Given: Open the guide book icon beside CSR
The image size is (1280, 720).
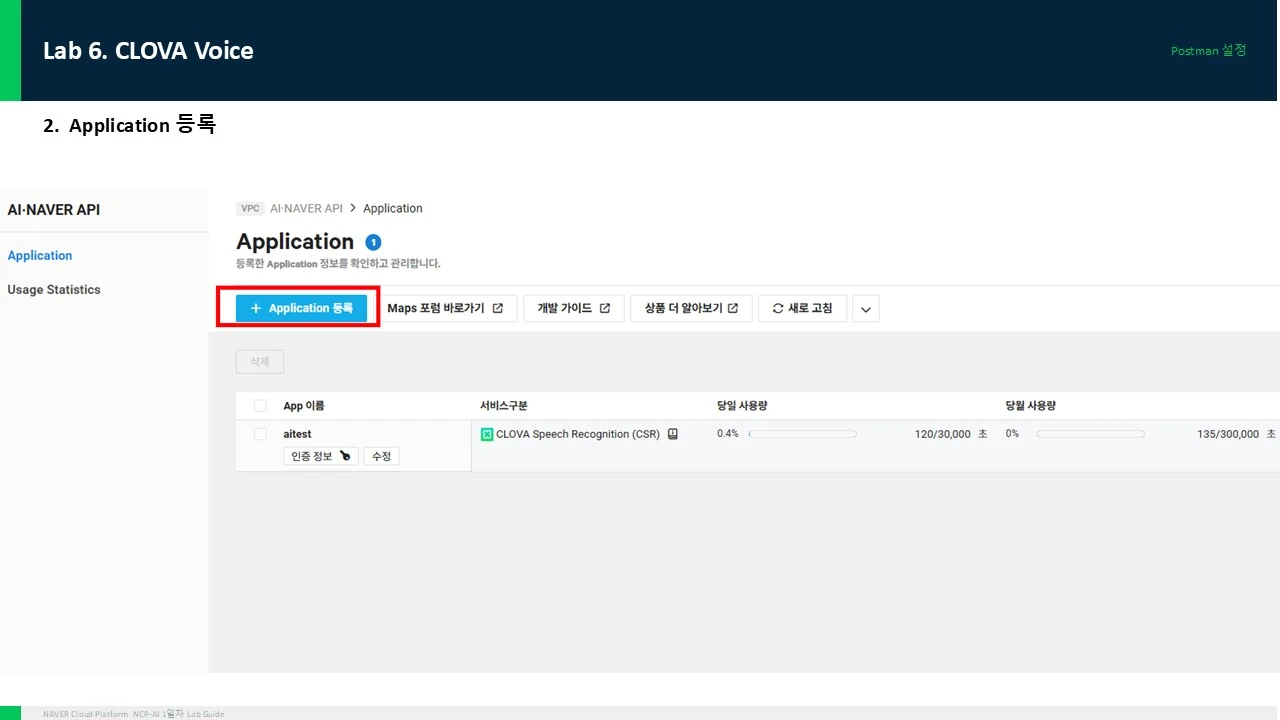Looking at the screenshot, I should click(673, 434).
